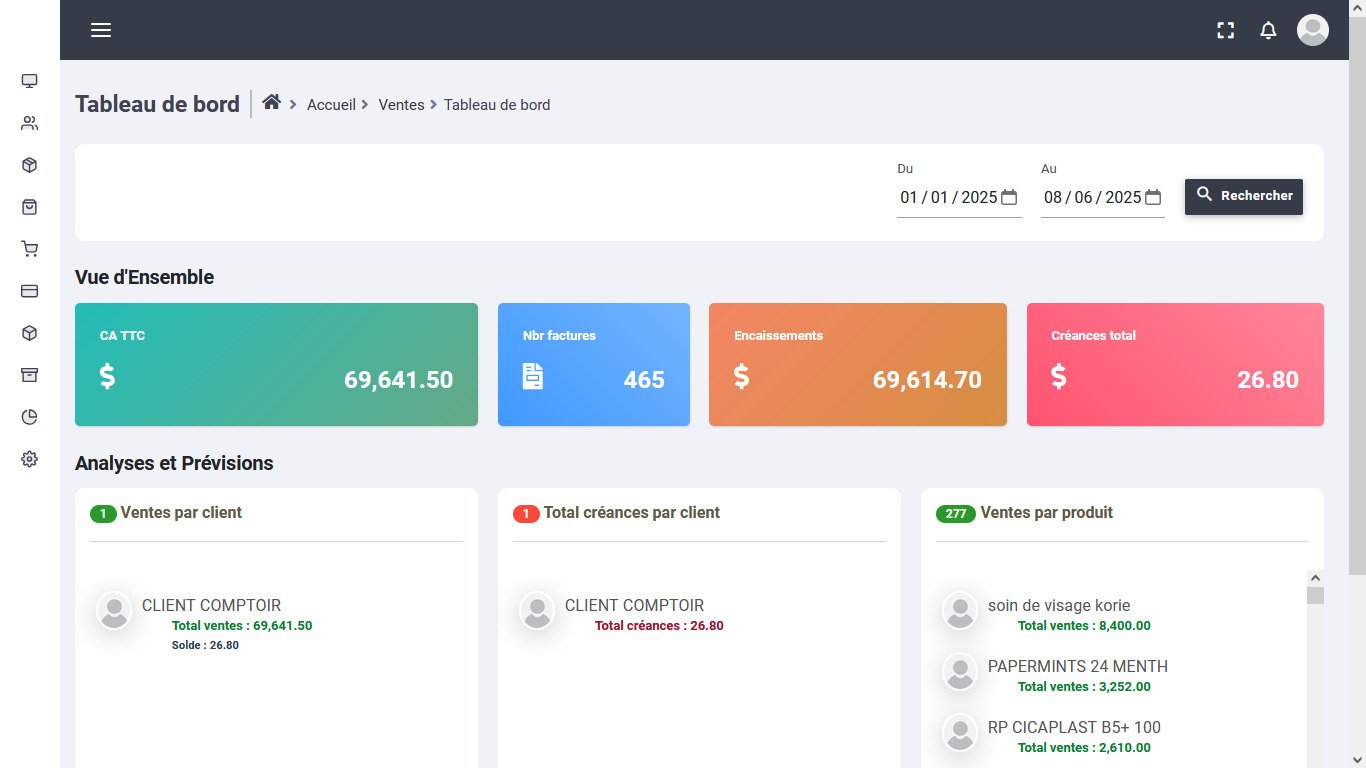The width and height of the screenshot is (1366, 768).
Task: Open the archive box sidebar icon
Action: click(x=29, y=375)
